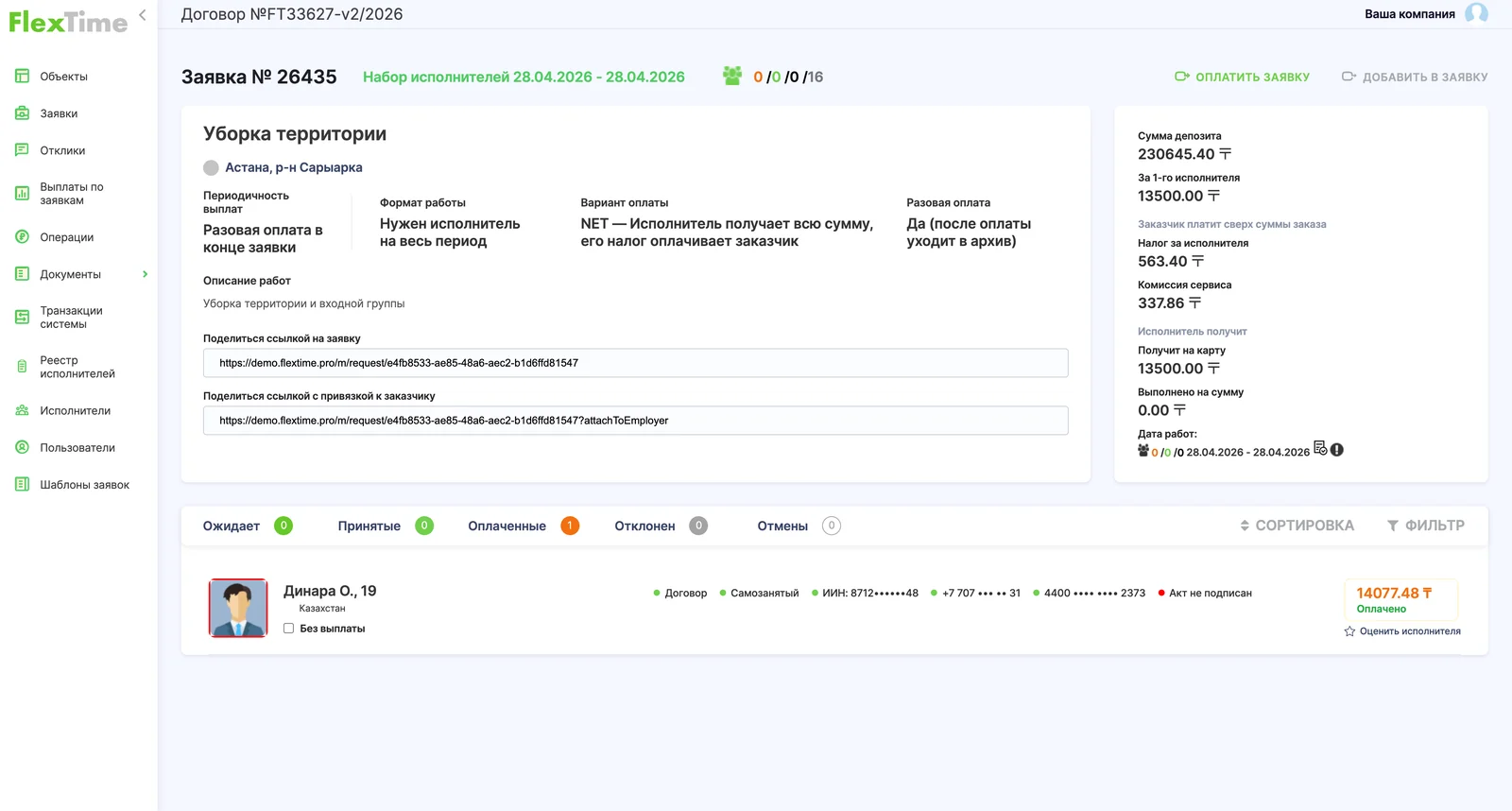Screen dimensions: 1512x811
Task: Open the Сортировка sorting menu
Action: [1297, 526]
